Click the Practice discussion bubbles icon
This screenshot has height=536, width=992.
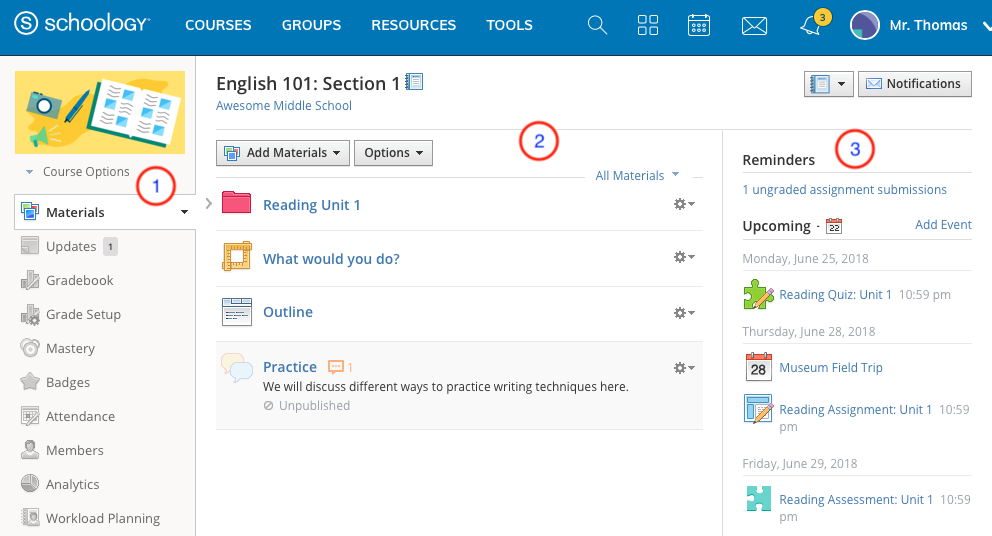[x=237, y=368]
